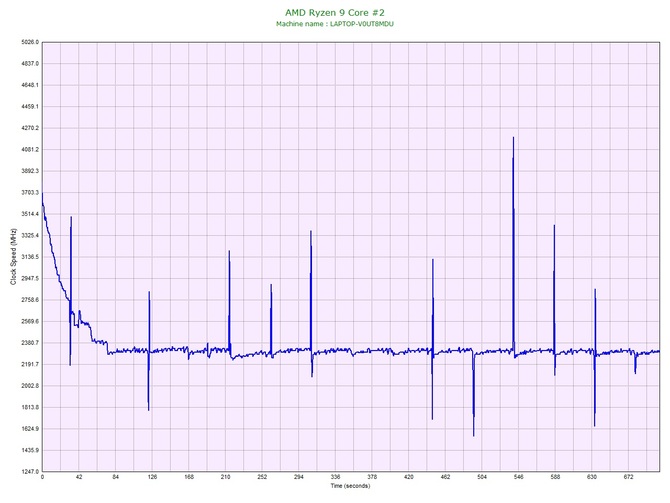Click the 42 tick on the time axis

[x=79, y=477]
